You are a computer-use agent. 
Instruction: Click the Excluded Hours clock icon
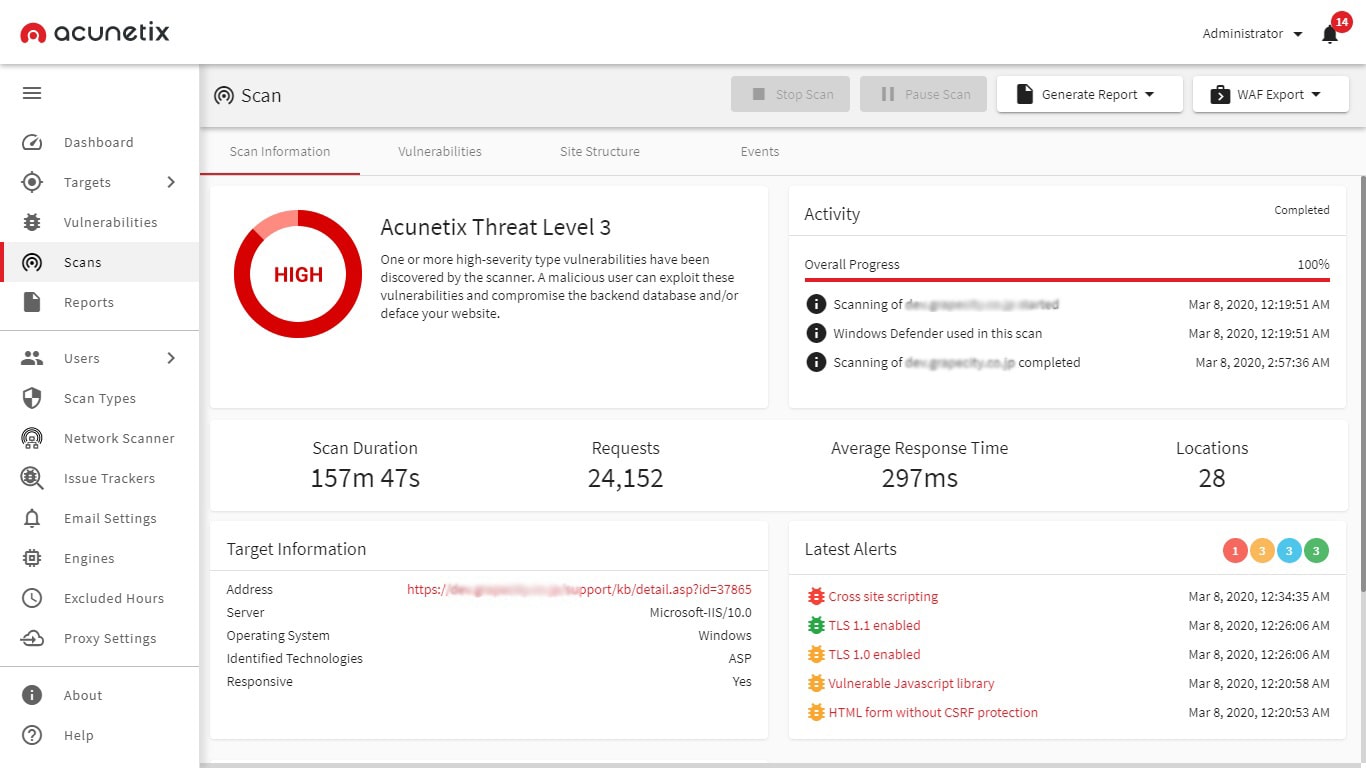(x=32, y=598)
